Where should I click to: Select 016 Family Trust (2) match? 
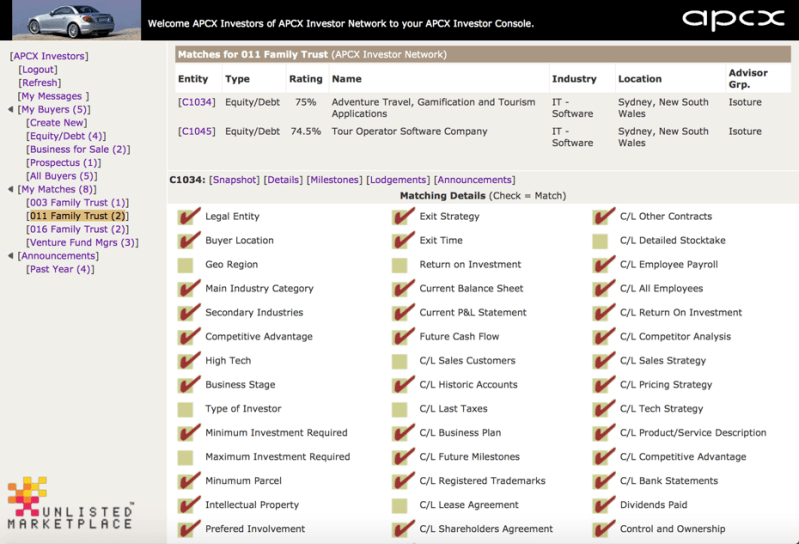tap(77, 229)
